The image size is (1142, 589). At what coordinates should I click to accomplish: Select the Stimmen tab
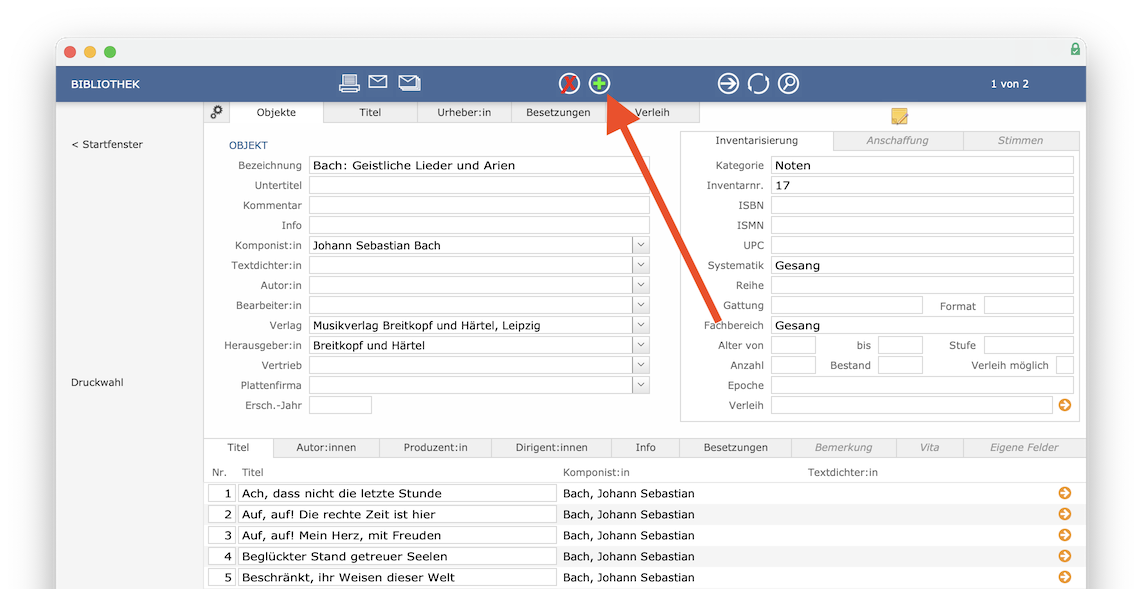(1020, 141)
